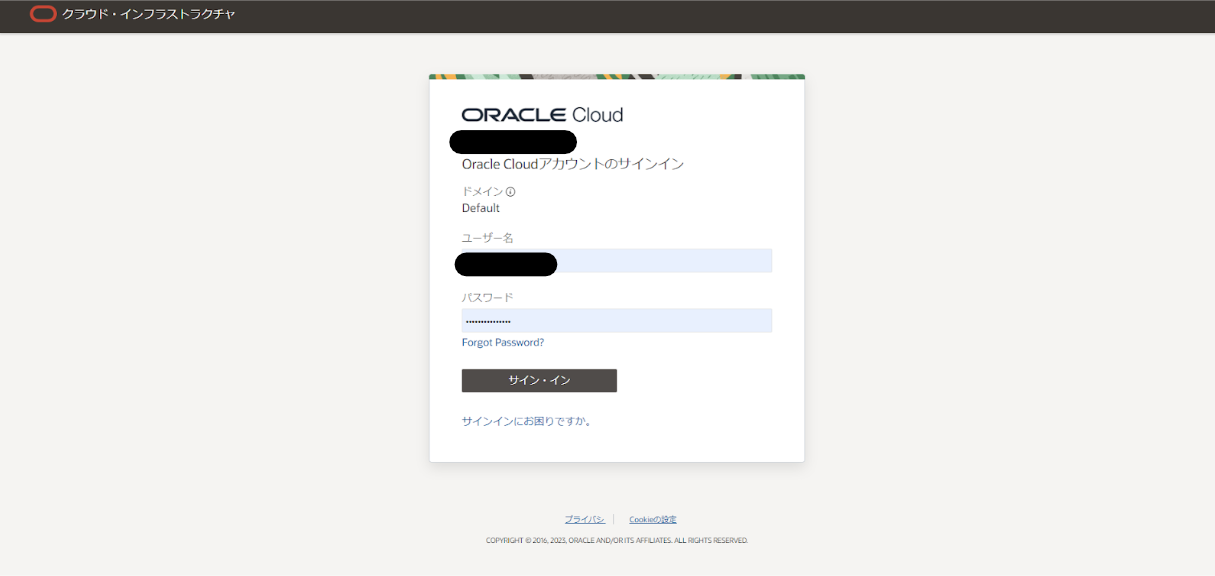The image size is (1215, 576).
Task: Open the Cookieの設定 footer link
Action: (x=653, y=520)
